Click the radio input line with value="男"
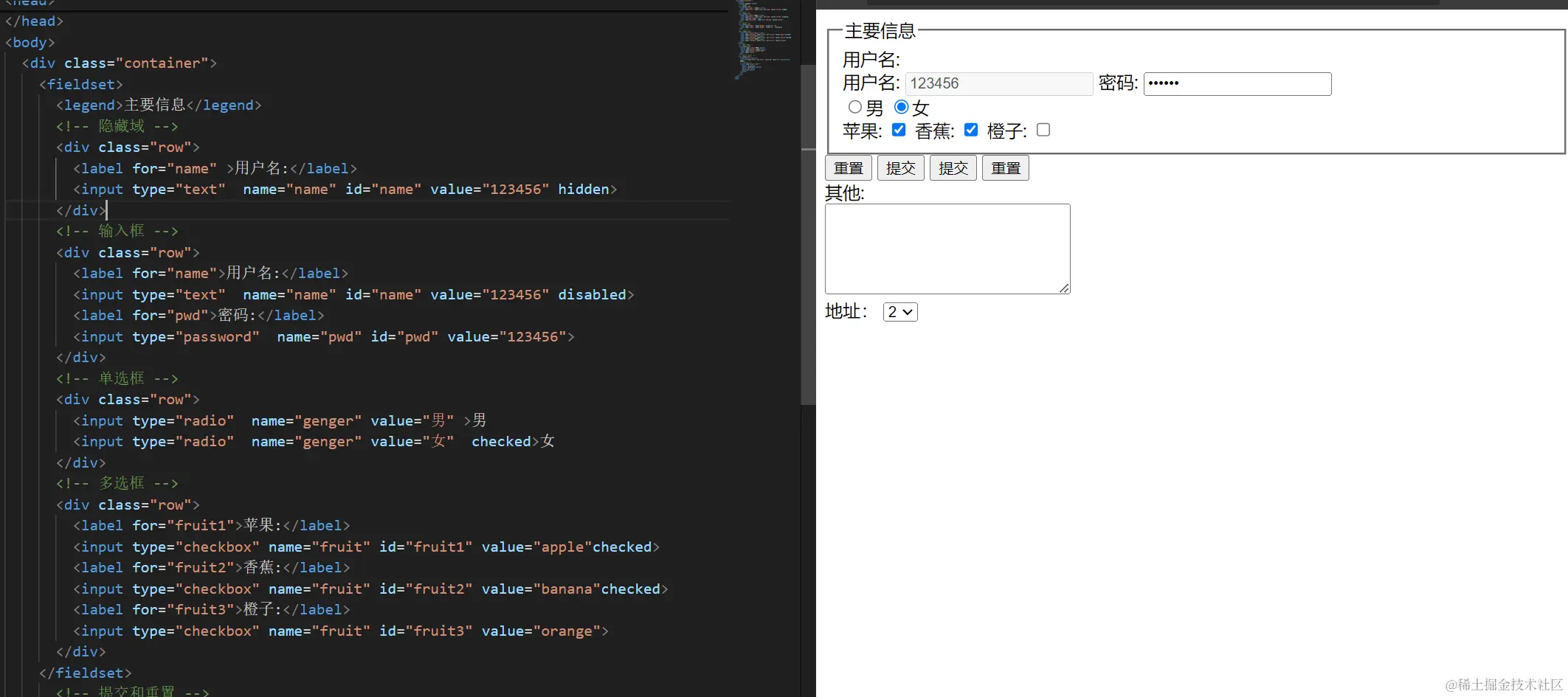This screenshot has height=697, width=1568. tap(280, 420)
